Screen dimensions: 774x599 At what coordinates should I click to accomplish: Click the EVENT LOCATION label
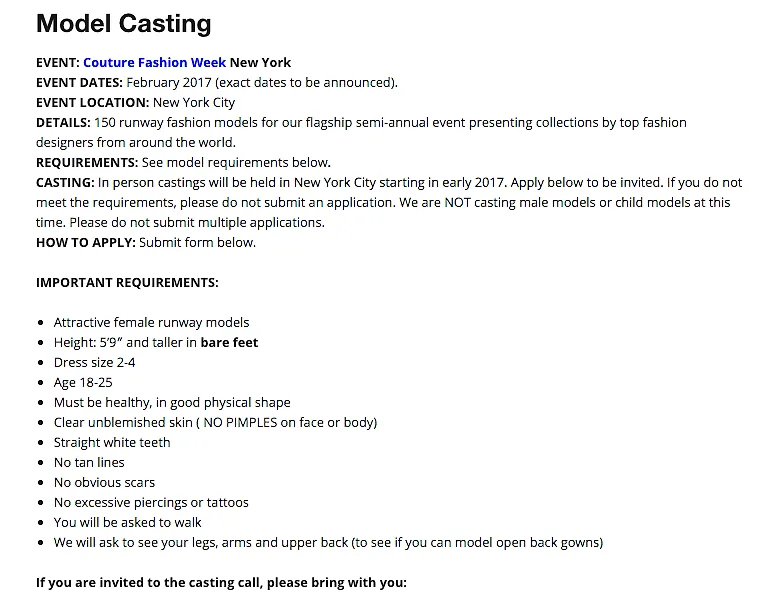click(92, 103)
